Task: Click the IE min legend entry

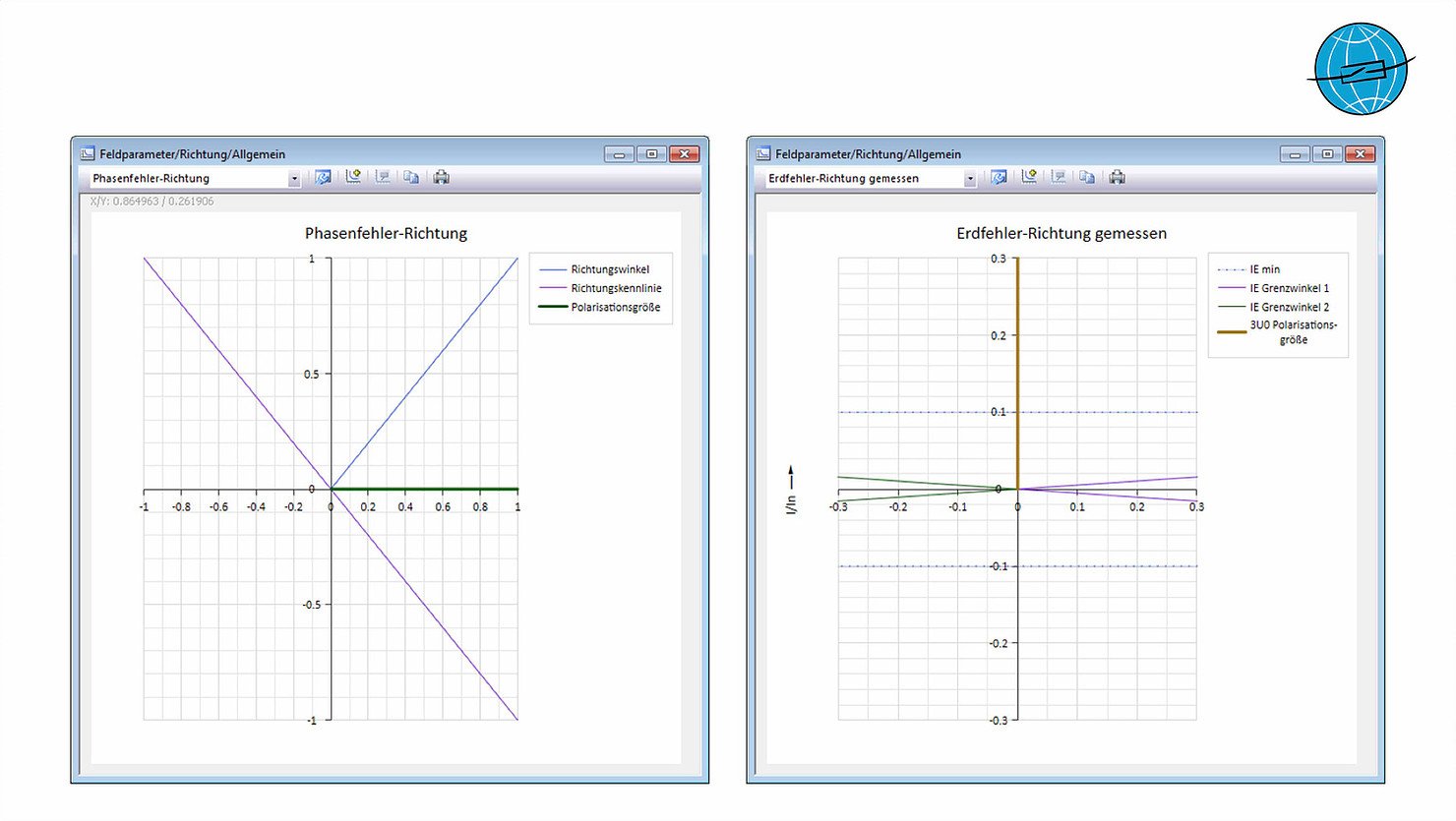Action: [x=1248, y=269]
